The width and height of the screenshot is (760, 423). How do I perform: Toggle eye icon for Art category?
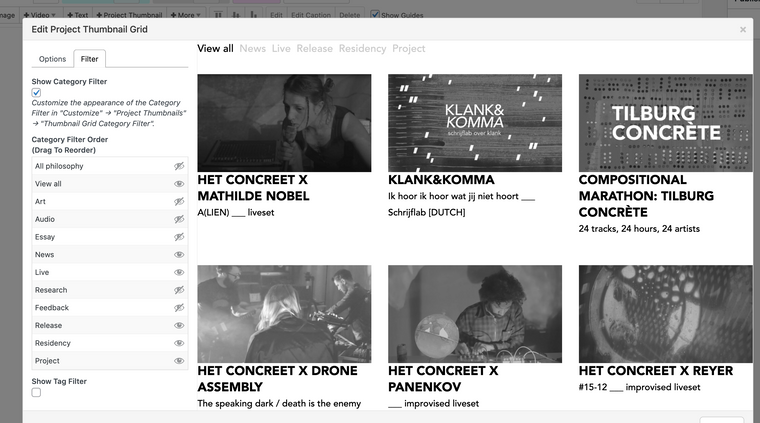179,202
